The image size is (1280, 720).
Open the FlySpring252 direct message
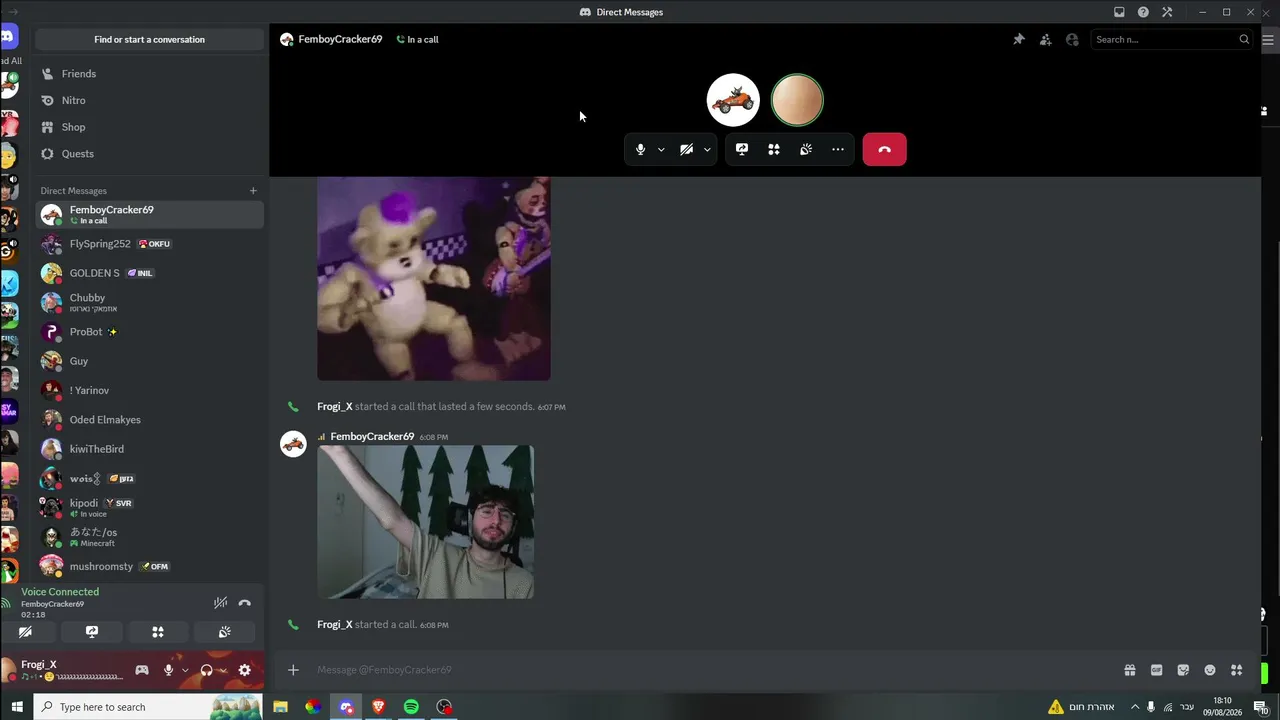150,244
